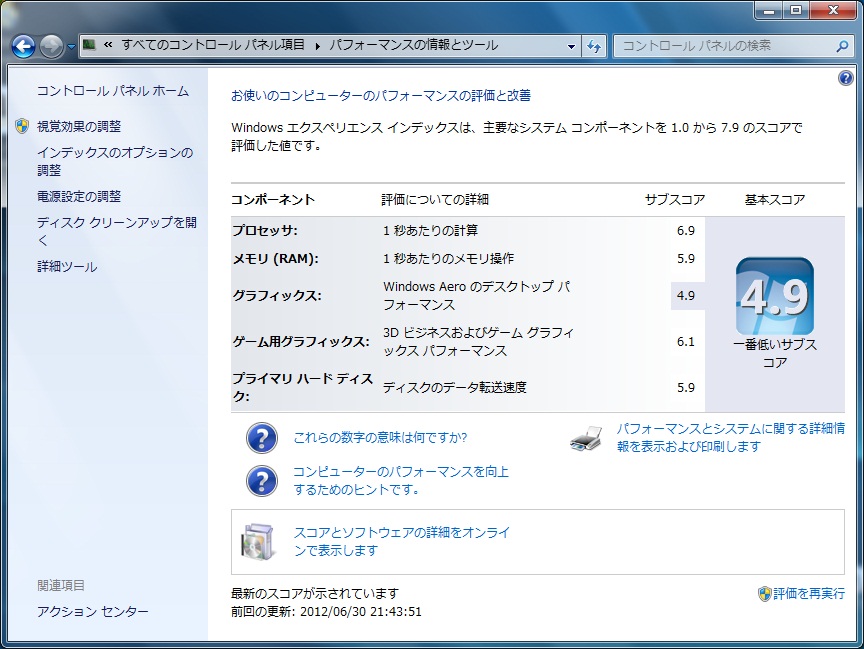This screenshot has height=649, width=864.
Task: Click shield icon beside 視覚効果の調整
Action: (22, 126)
